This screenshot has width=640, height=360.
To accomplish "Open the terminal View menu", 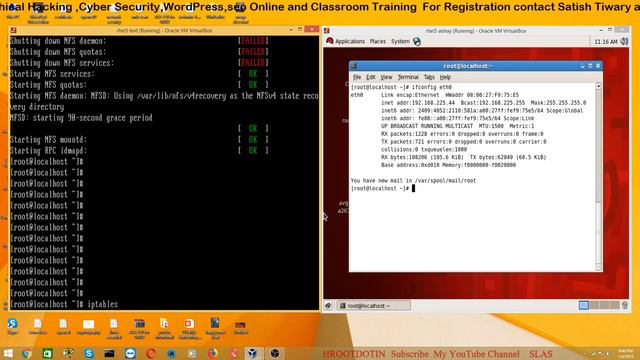I will click(x=386, y=77).
